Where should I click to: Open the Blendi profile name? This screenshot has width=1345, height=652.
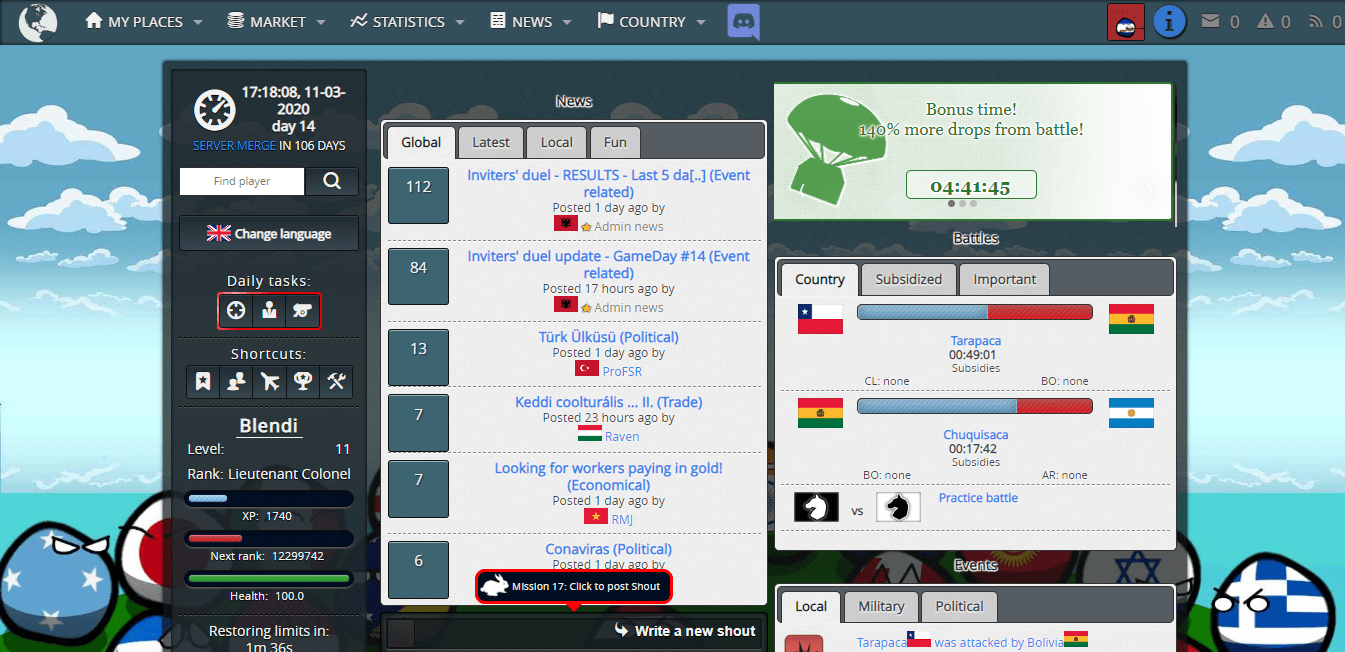pos(268,425)
